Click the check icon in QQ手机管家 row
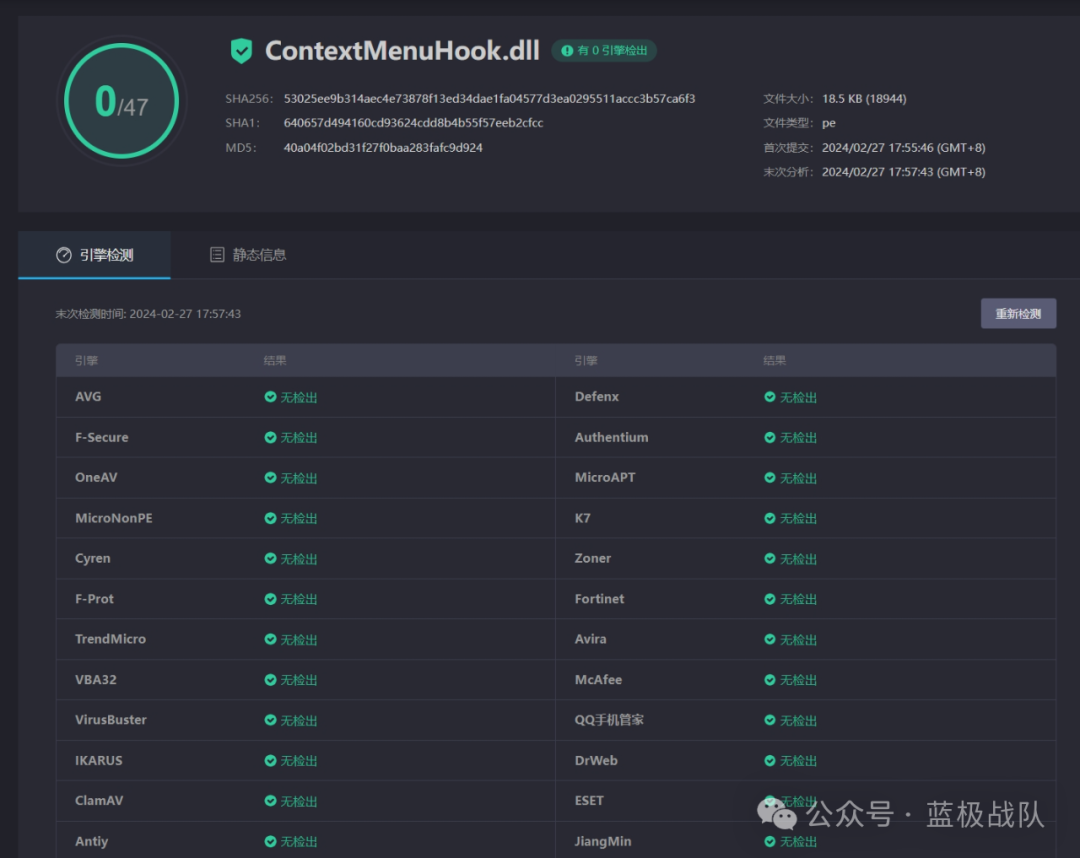Viewport: 1080px width, 858px height. (769, 720)
